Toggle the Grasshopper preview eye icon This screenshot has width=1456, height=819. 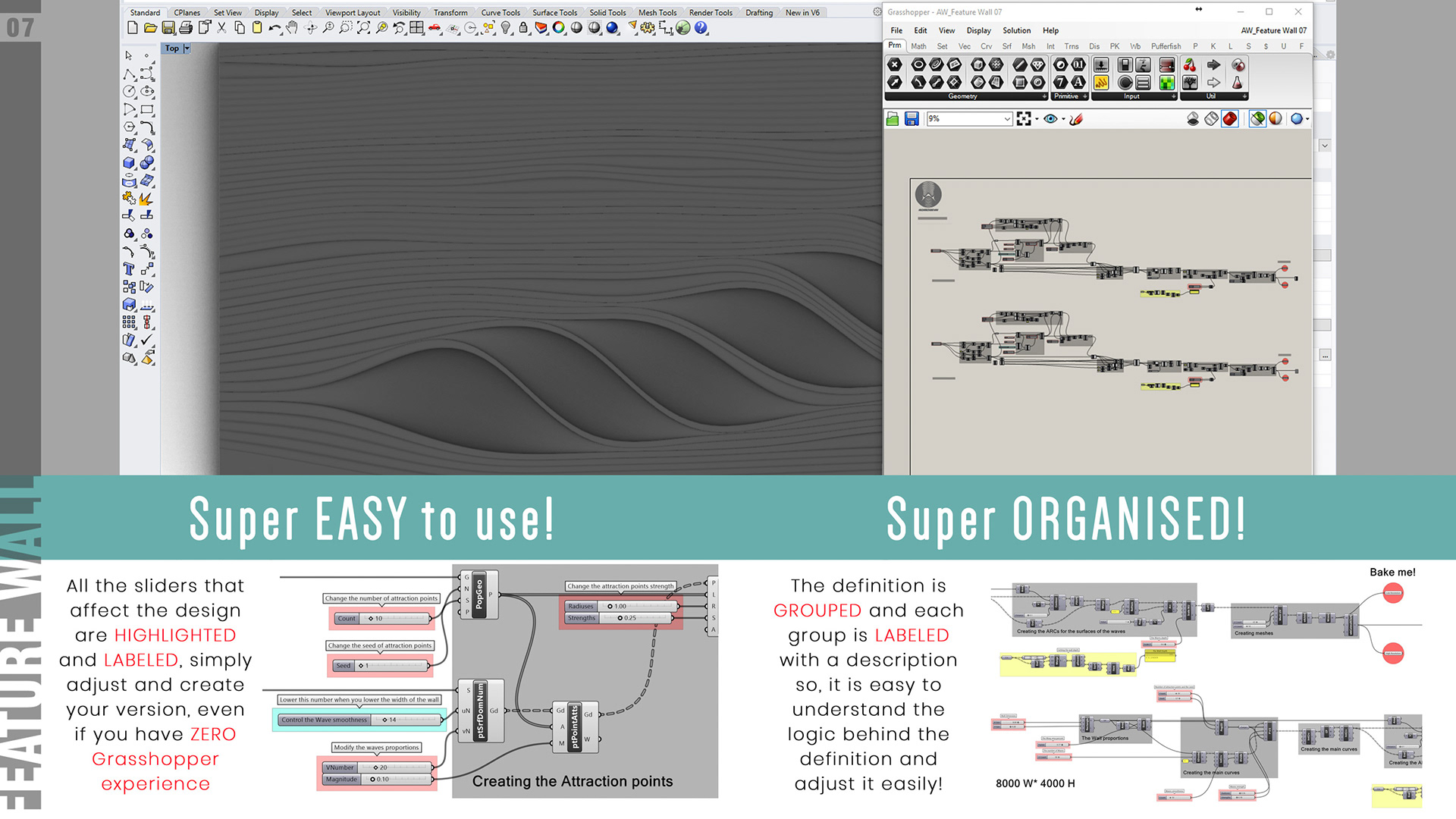[x=1050, y=119]
